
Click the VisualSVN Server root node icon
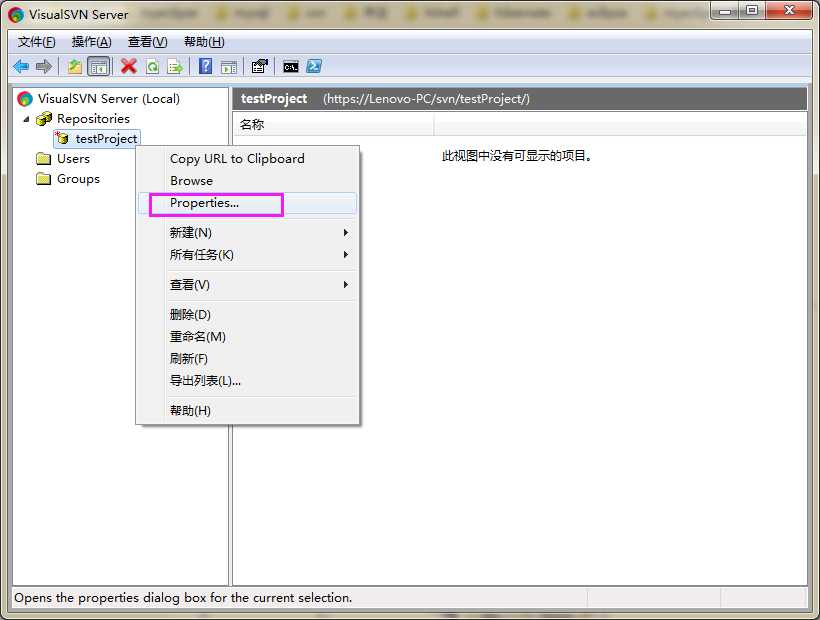[25, 98]
